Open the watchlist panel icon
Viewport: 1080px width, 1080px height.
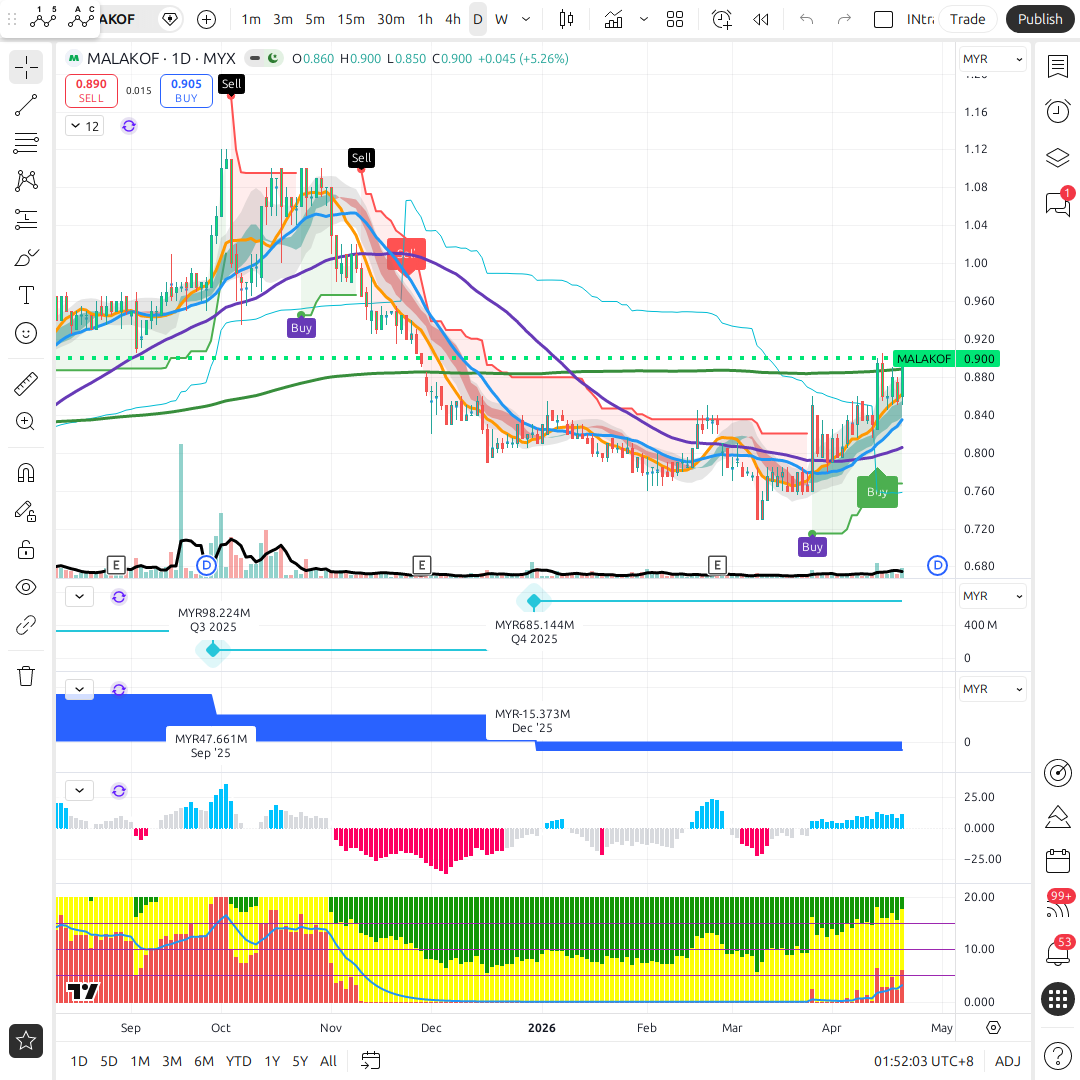pos(1057,66)
